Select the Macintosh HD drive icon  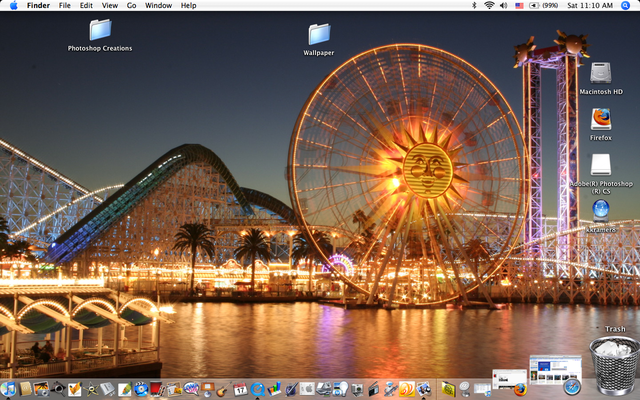(x=601, y=73)
